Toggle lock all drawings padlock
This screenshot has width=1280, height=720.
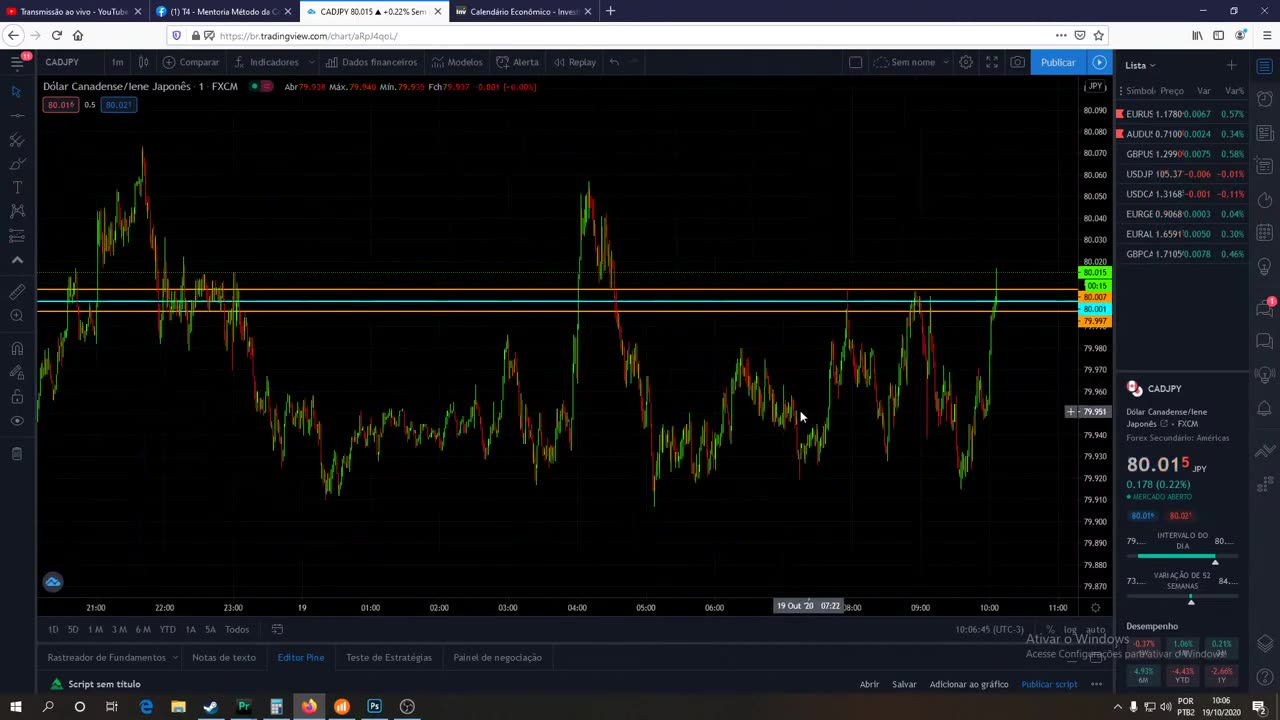pyautogui.click(x=17, y=397)
